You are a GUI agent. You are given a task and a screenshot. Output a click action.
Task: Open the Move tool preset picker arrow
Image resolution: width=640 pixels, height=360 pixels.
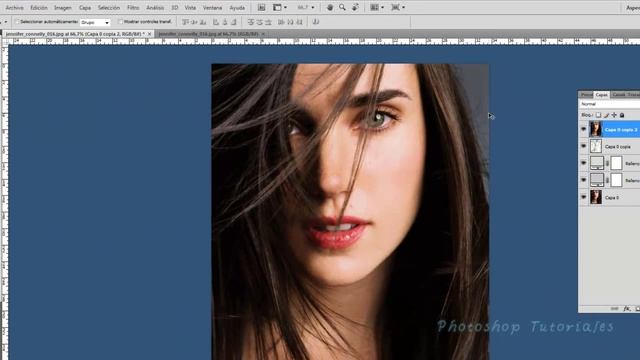coord(6,22)
